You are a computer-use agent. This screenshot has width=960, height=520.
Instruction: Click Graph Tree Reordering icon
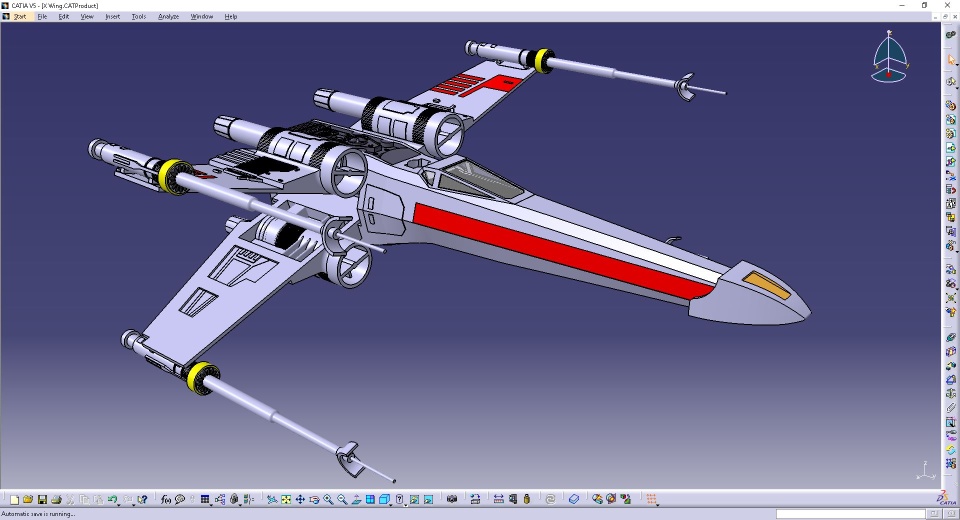point(950,190)
